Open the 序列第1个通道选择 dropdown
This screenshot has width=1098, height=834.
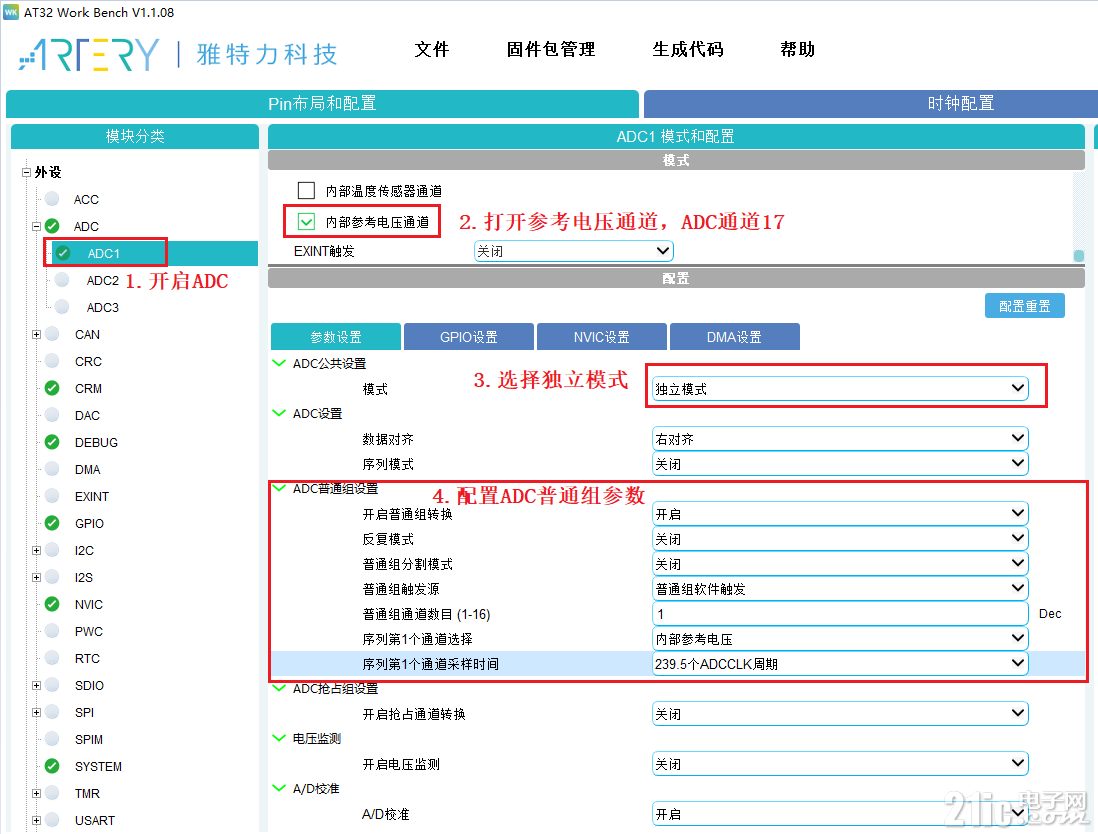coord(840,639)
